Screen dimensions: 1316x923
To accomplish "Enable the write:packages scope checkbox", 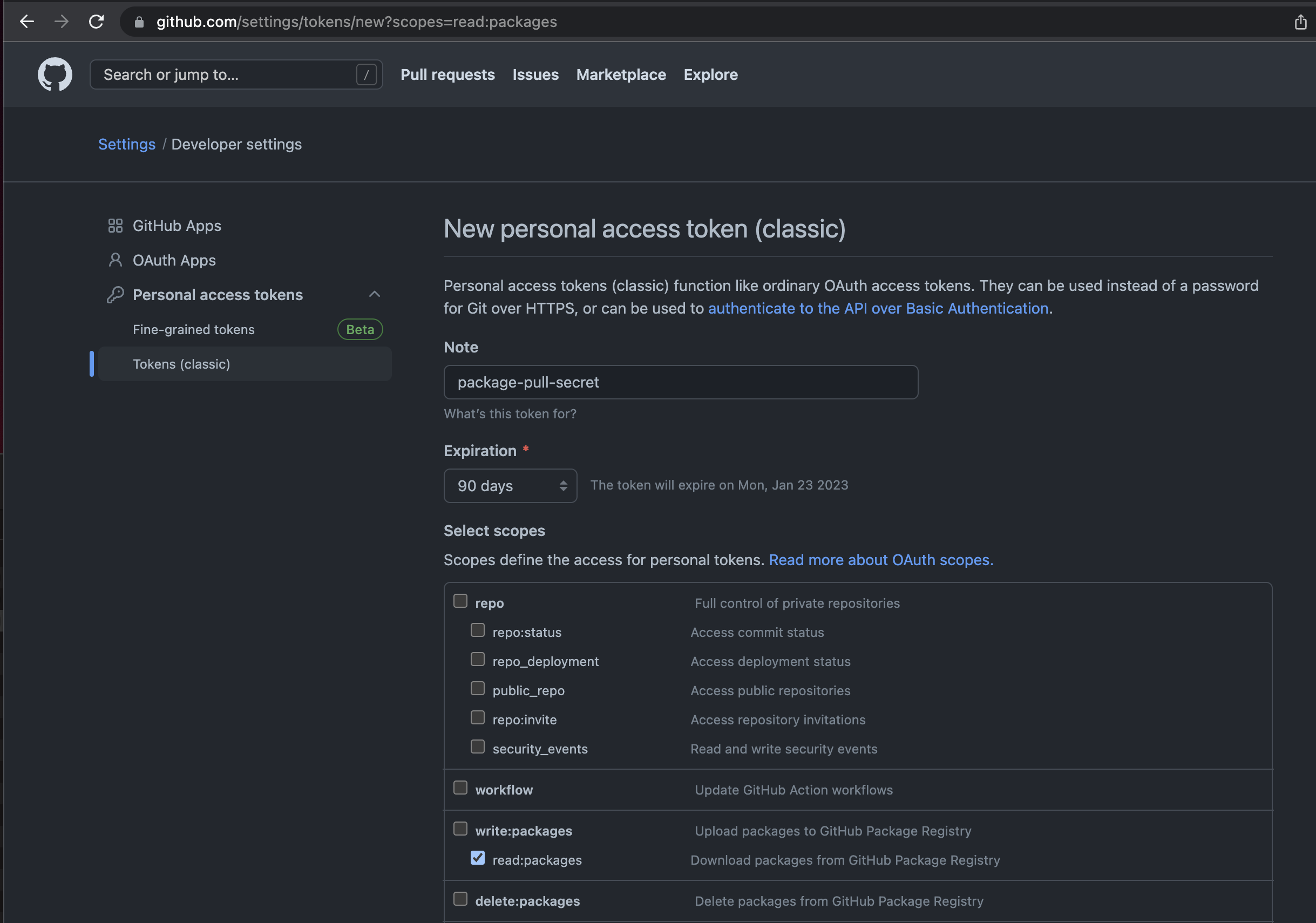I will pyautogui.click(x=460, y=829).
